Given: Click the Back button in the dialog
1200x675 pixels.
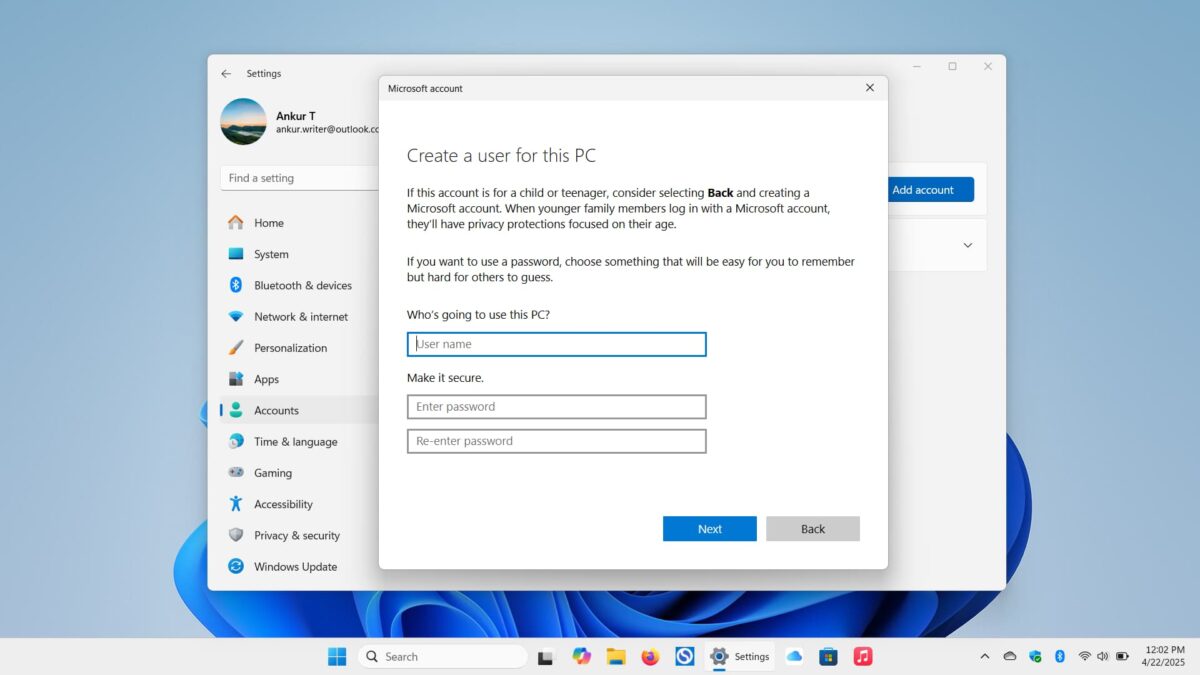Looking at the screenshot, I should 813,529.
